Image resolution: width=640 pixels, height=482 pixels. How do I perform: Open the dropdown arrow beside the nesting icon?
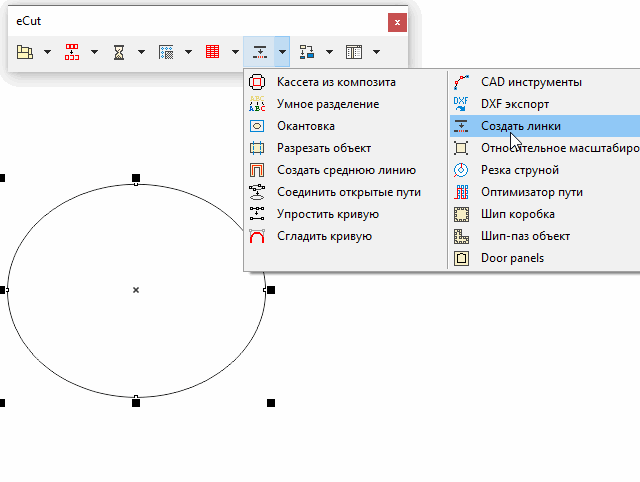[47, 52]
